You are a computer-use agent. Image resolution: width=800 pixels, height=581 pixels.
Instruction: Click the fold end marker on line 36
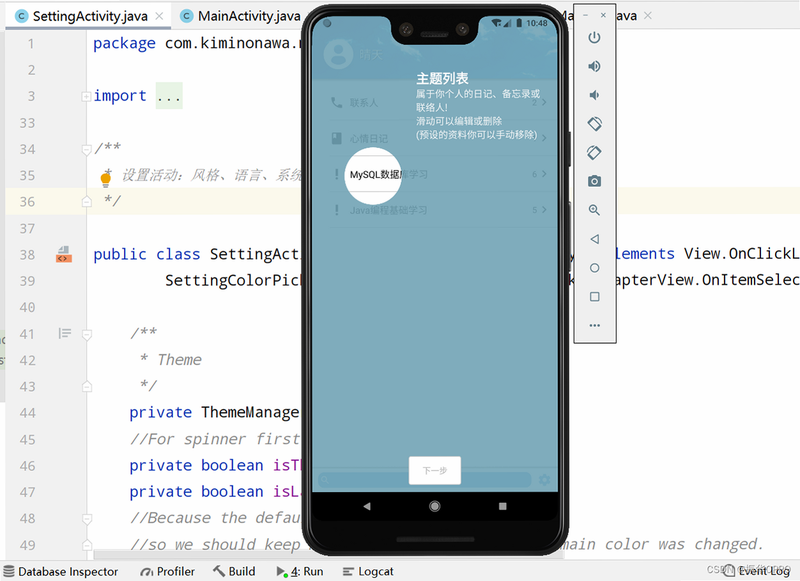click(87, 202)
